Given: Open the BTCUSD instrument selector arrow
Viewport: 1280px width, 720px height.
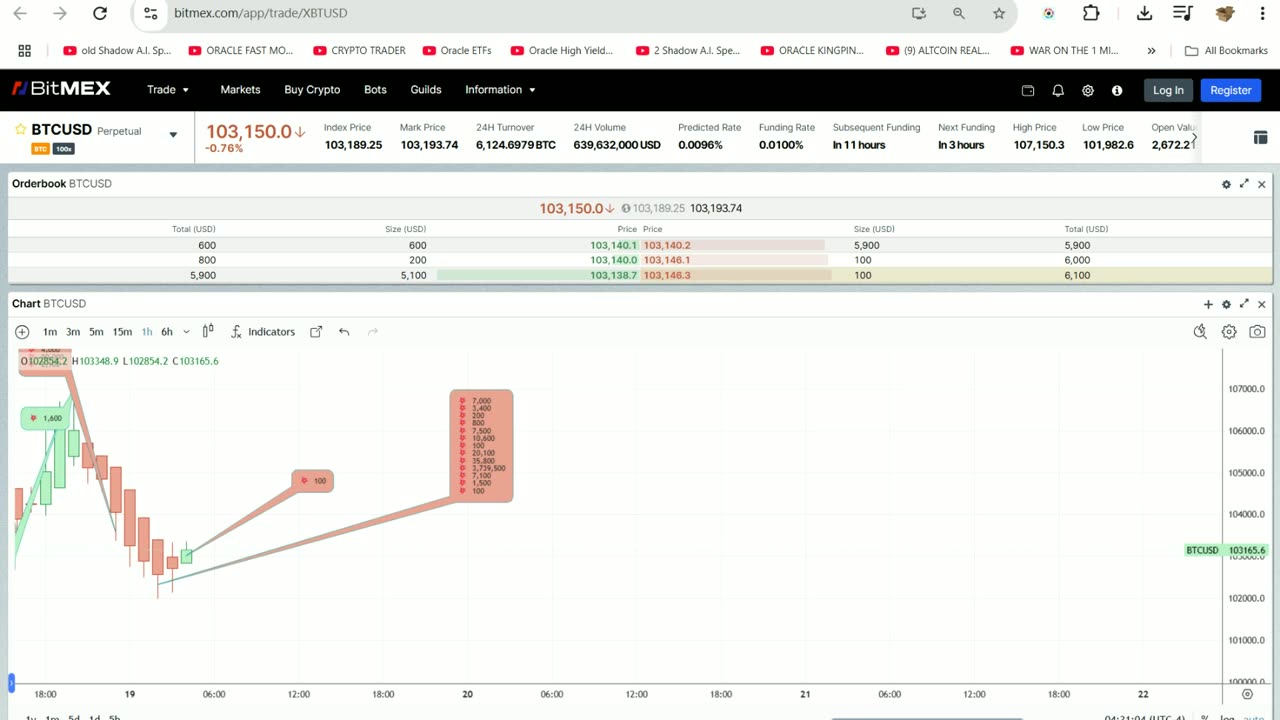Looking at the screenshot, I should click(173, 135).
